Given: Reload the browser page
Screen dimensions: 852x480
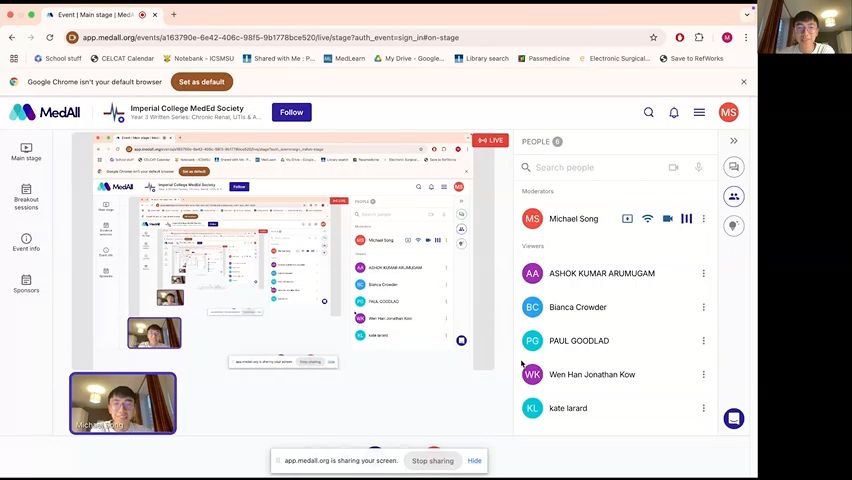Looking at the screenshot, I should pos(49,38).
